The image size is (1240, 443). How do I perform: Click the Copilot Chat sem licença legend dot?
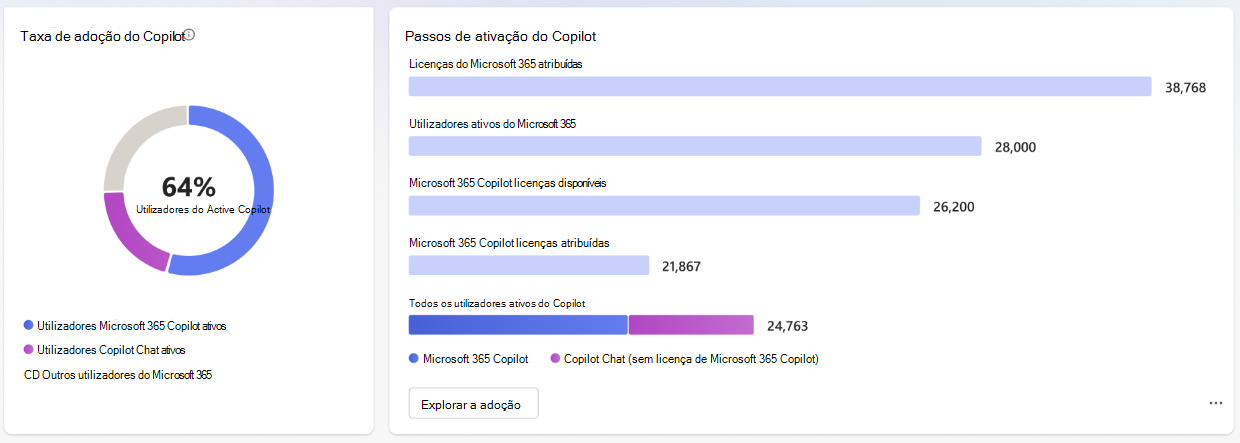pyautogui.click(x=555, y=358)
